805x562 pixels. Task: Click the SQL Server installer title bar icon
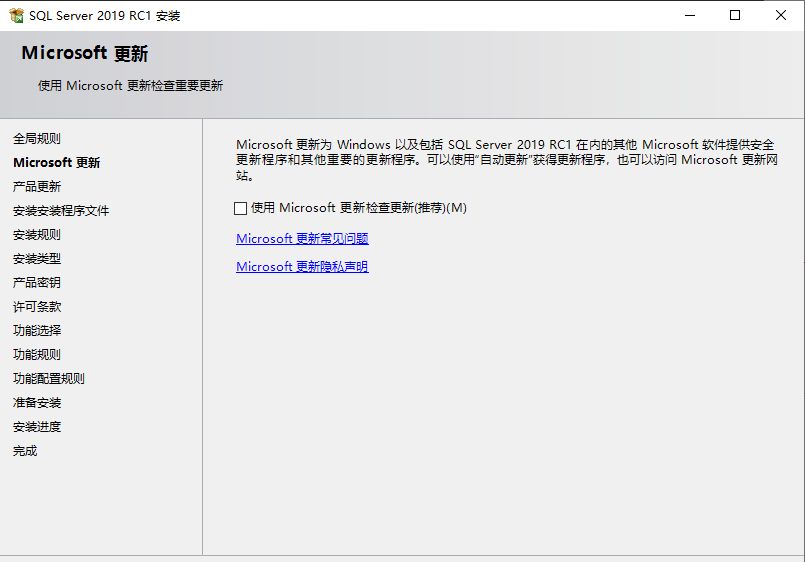pyautogui.click(x=16, y=15)
